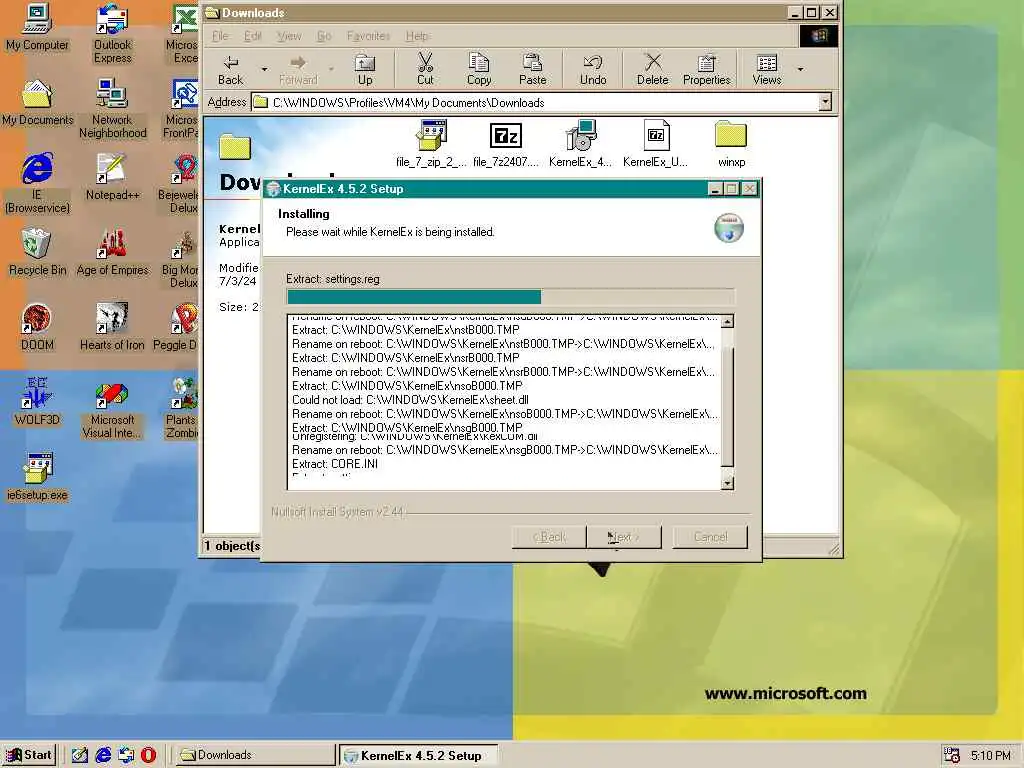Click the system tray scheduler icon
The height and width of the screenshot is (768, 1024).
[952, 755]
